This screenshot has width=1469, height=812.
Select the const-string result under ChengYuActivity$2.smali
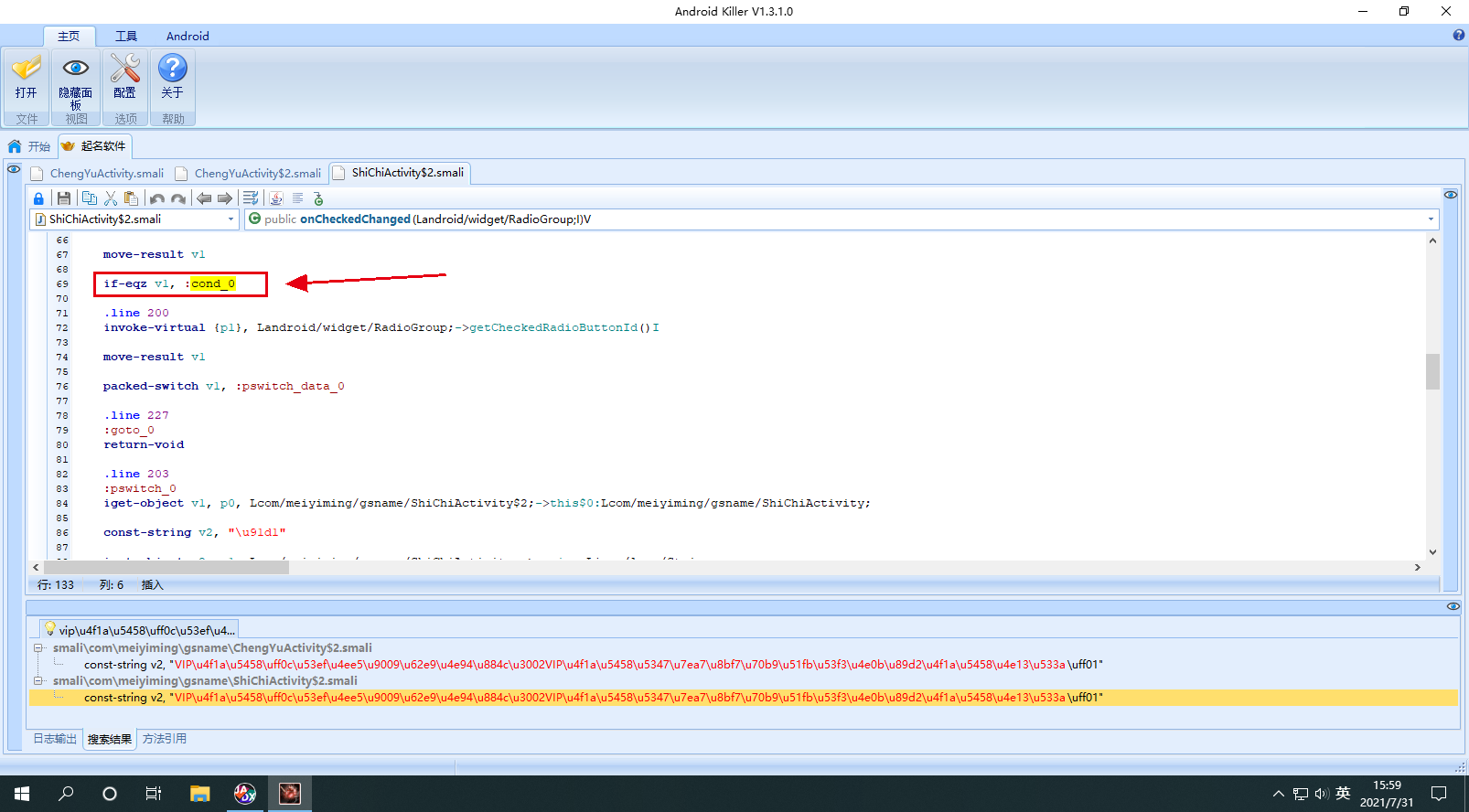(x=594, y=665)
